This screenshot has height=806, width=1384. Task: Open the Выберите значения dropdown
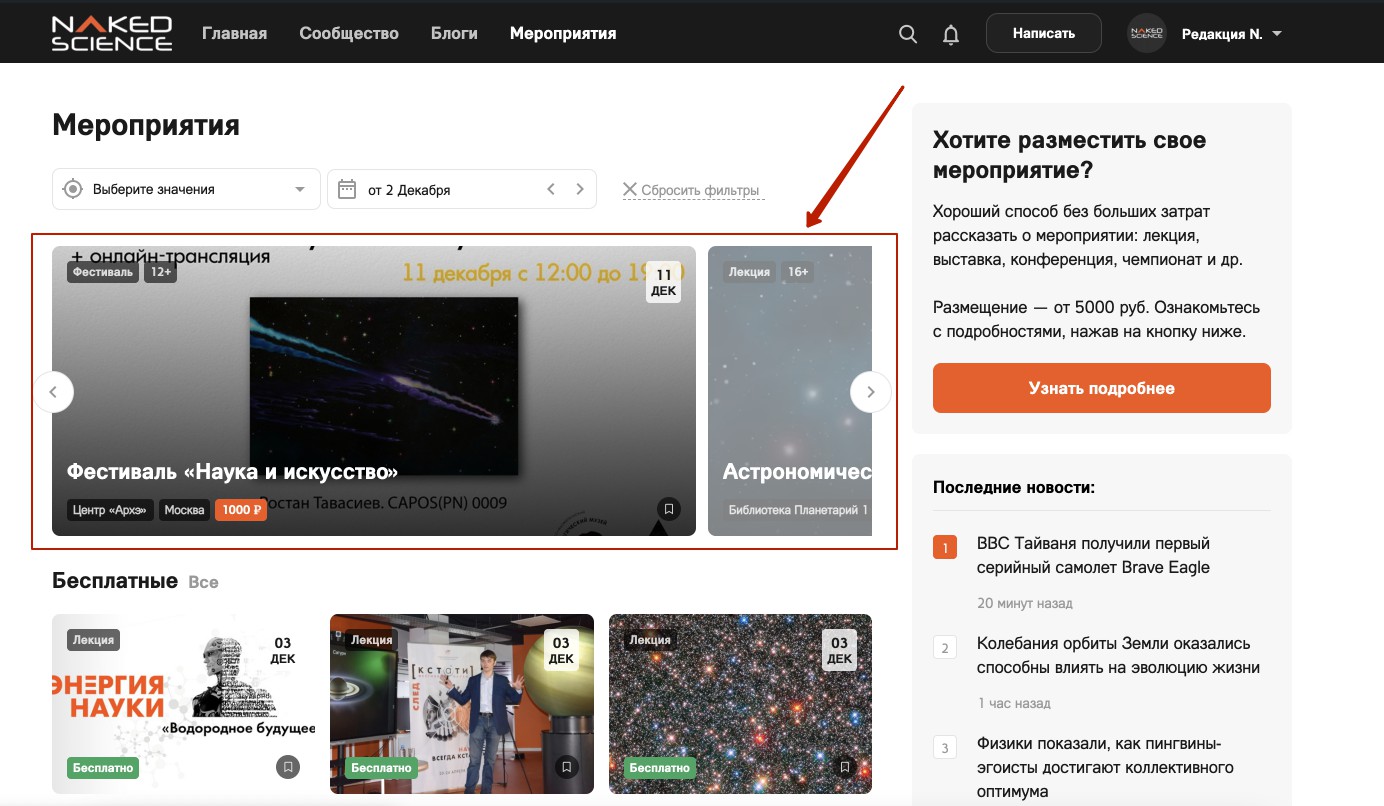tap(186, 189)
